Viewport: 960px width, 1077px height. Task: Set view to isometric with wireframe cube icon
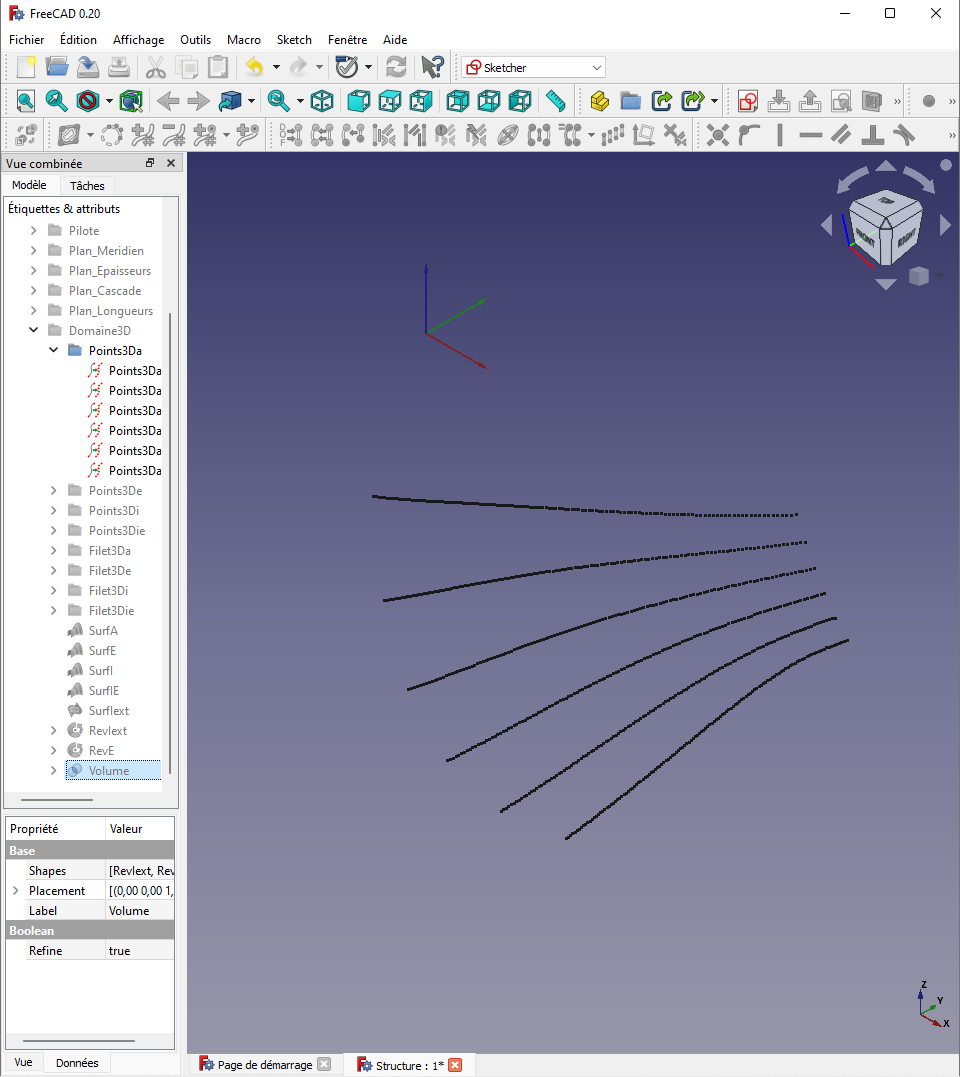(322, 101)
